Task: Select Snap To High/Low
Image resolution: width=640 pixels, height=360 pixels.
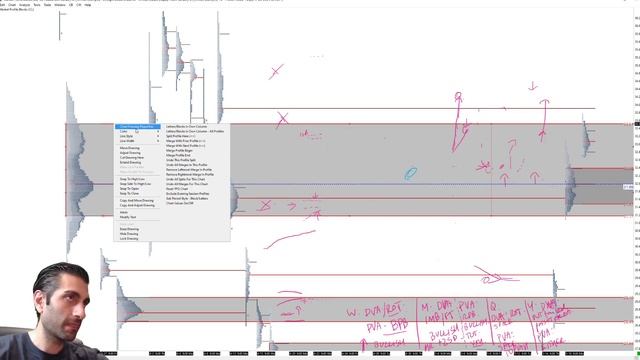Action: coord(132,179)
